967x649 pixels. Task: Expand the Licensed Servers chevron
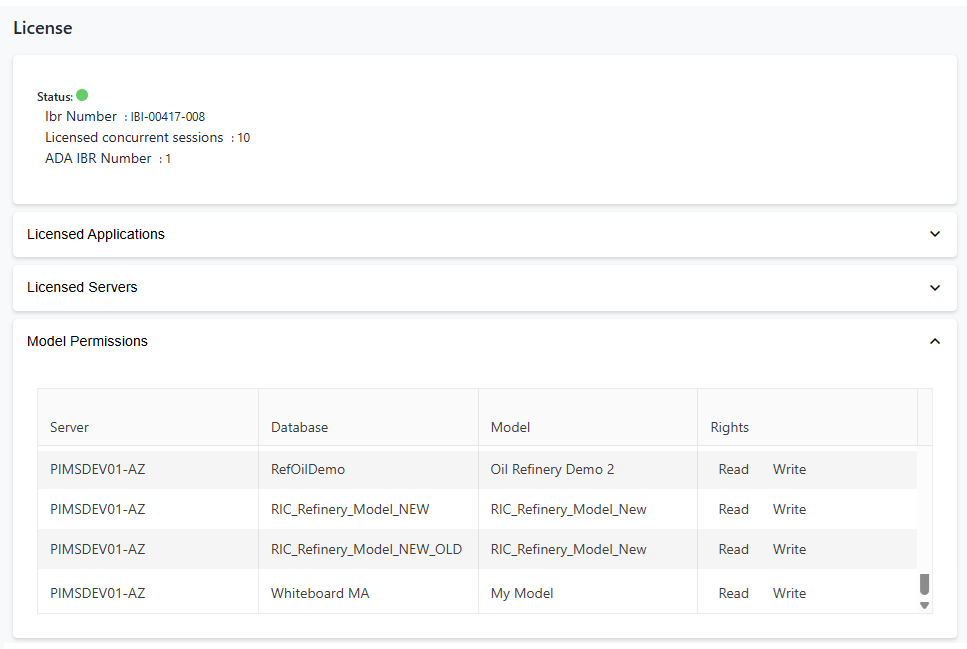point(935,288)
